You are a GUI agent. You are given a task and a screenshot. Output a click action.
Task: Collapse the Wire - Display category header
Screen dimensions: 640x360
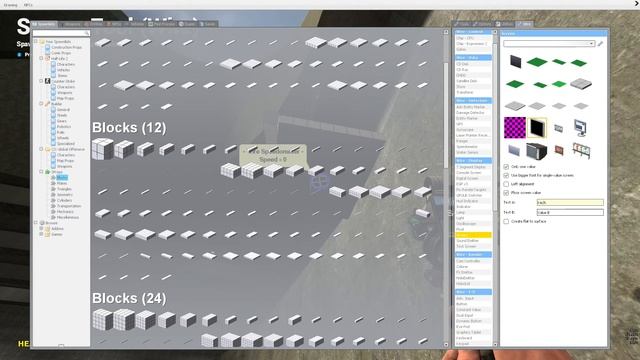pyautogui.click(x=473, y=160)
